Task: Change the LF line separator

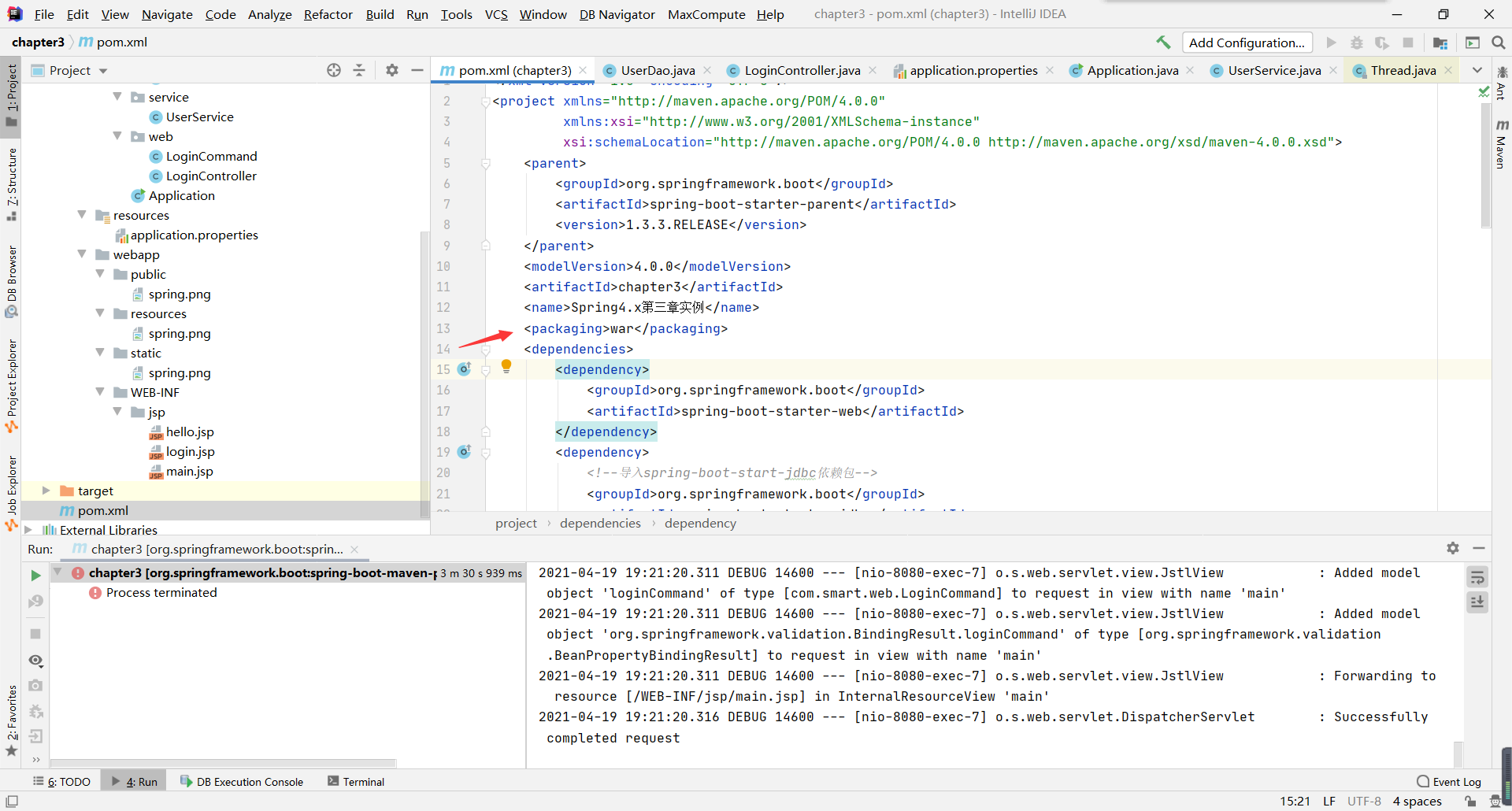Action: point(1329,802)
